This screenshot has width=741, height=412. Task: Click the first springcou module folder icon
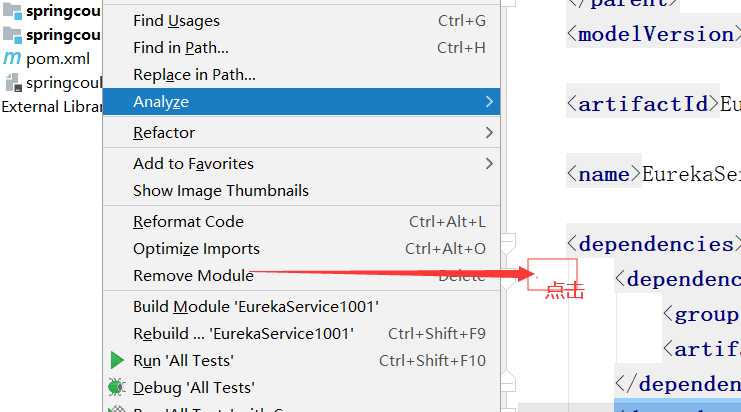coord(12,11)
